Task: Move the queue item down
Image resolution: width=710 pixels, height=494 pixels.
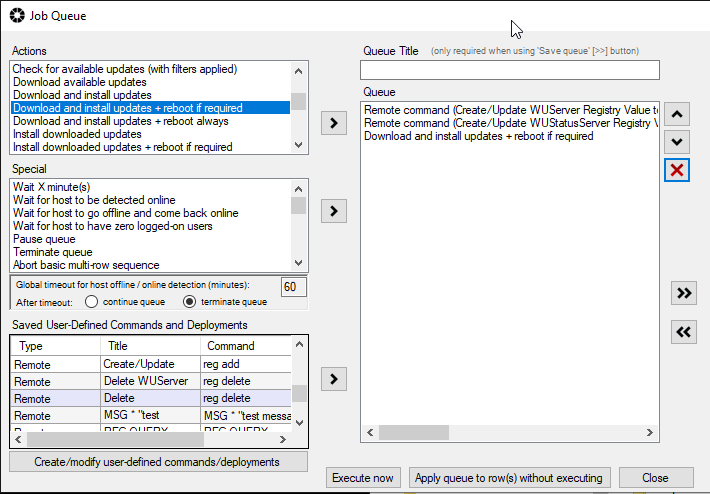Action: (x=677, y=142)
